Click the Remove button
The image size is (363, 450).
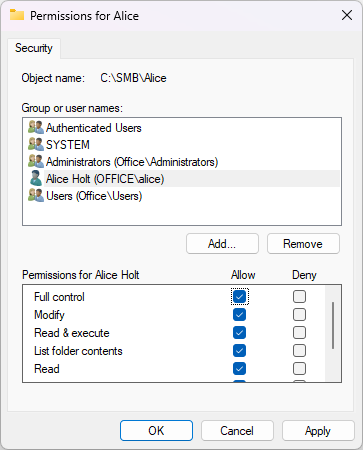pyautogui.click(x=303, y=244)
